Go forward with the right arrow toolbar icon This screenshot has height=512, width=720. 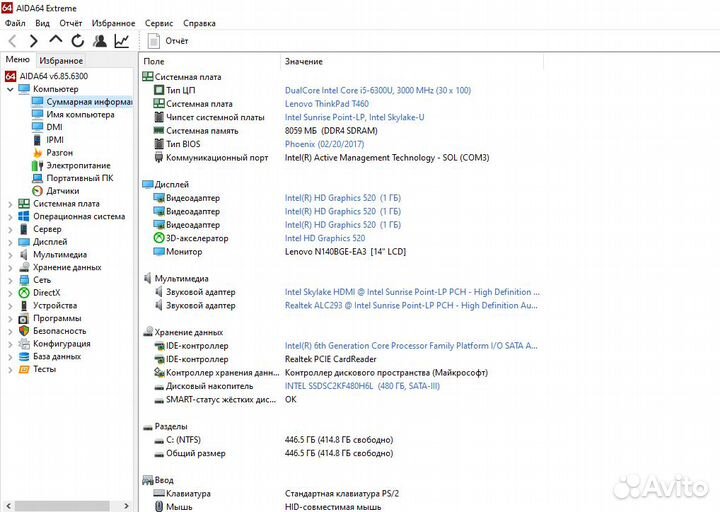[34, 41]
